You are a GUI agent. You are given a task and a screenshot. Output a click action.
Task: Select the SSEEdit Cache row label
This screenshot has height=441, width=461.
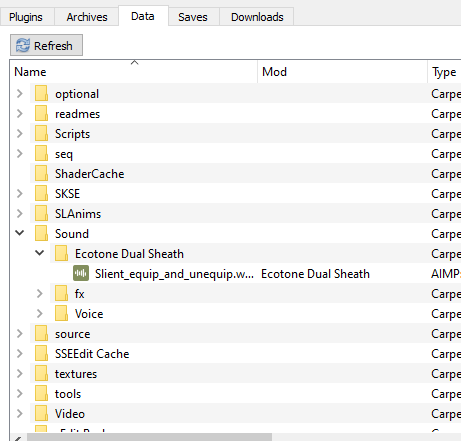pos(92,354)
